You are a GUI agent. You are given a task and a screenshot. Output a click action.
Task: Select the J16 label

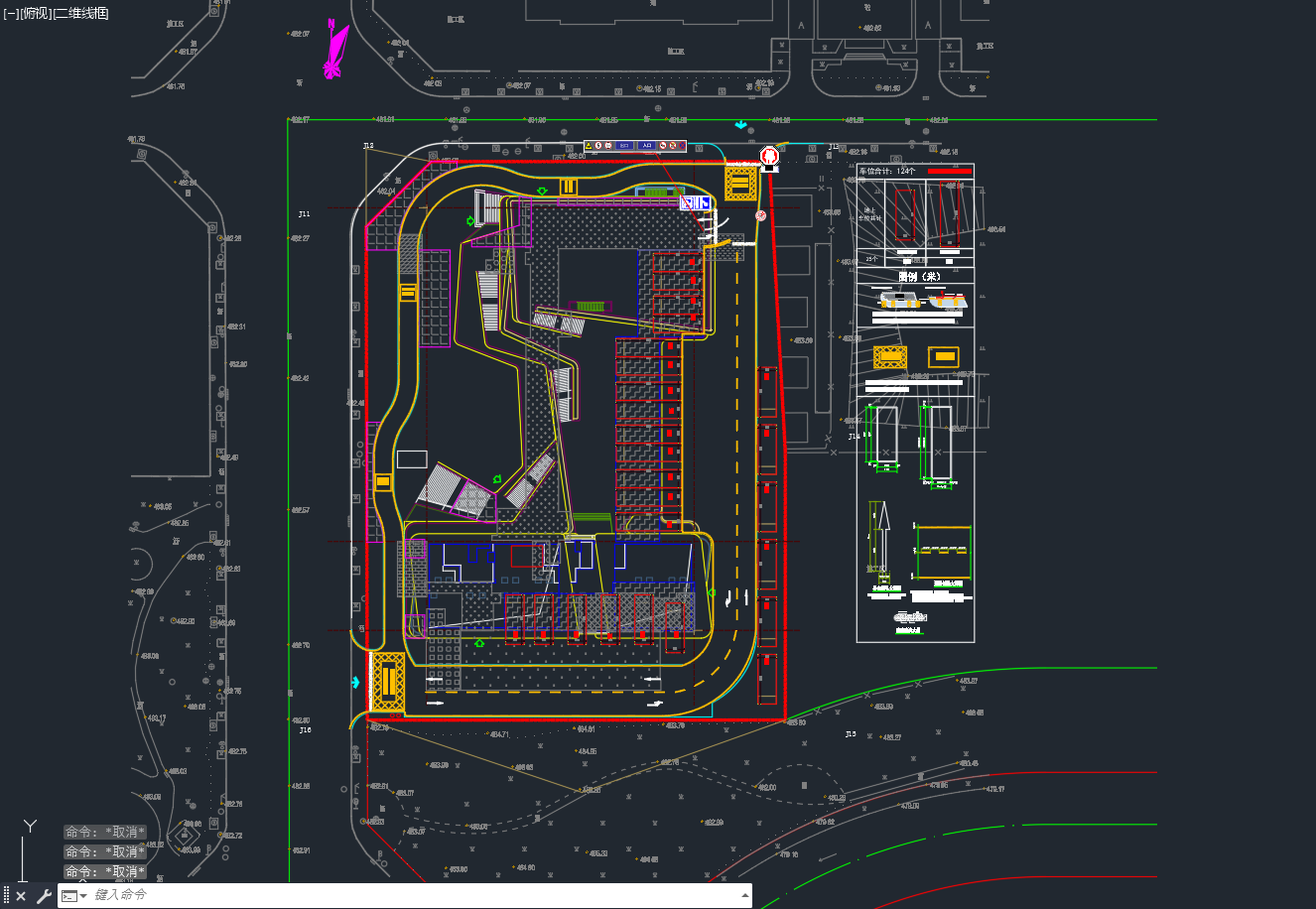(x=305, y=729)
